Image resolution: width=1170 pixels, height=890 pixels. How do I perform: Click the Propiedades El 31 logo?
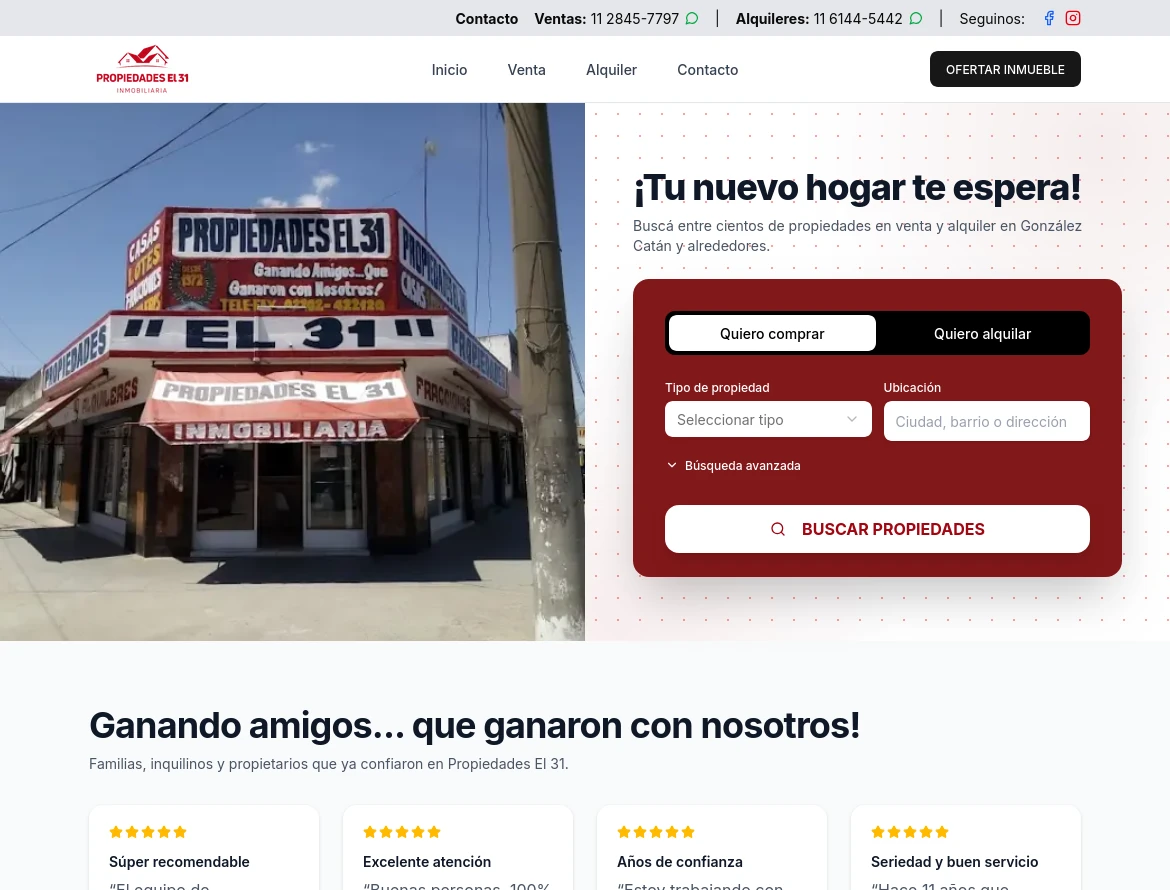[143, 69]
